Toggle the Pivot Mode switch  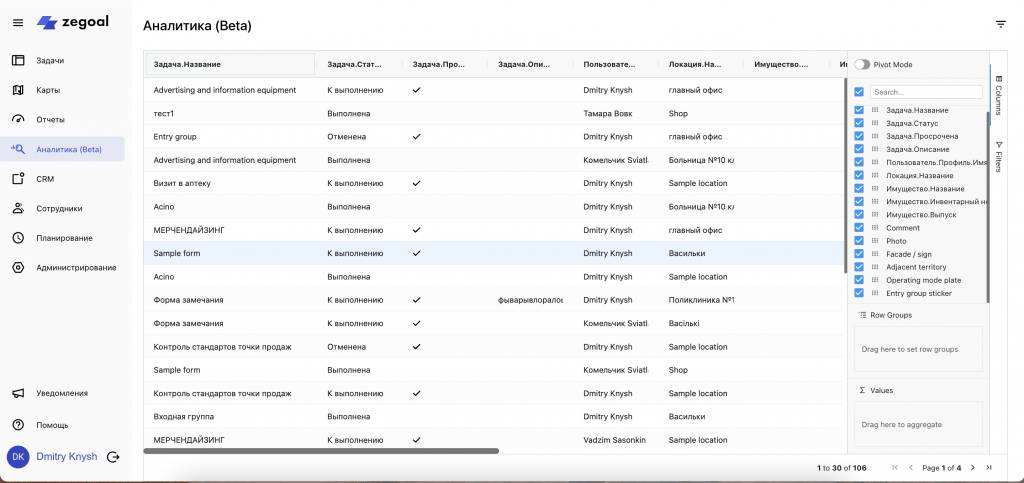pyautogui.click(x=862, y=64)
